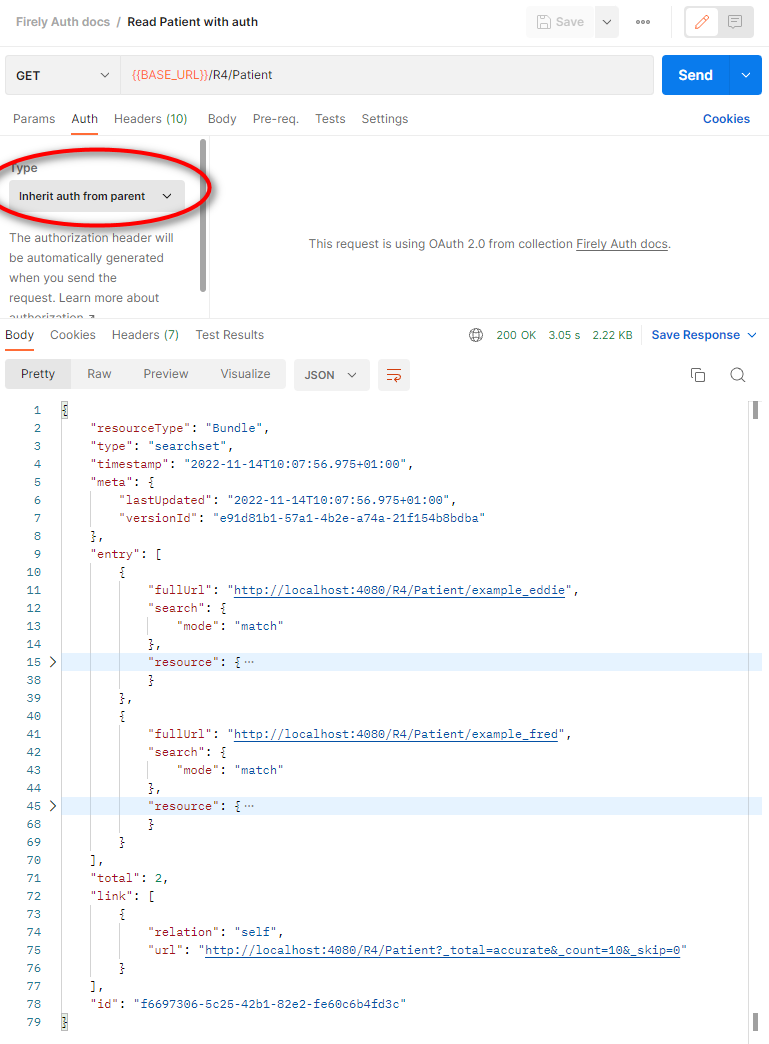769x1044 pixels.
Task: Open the Save options dropdown arrow
Action: click(x=607, y=22)
